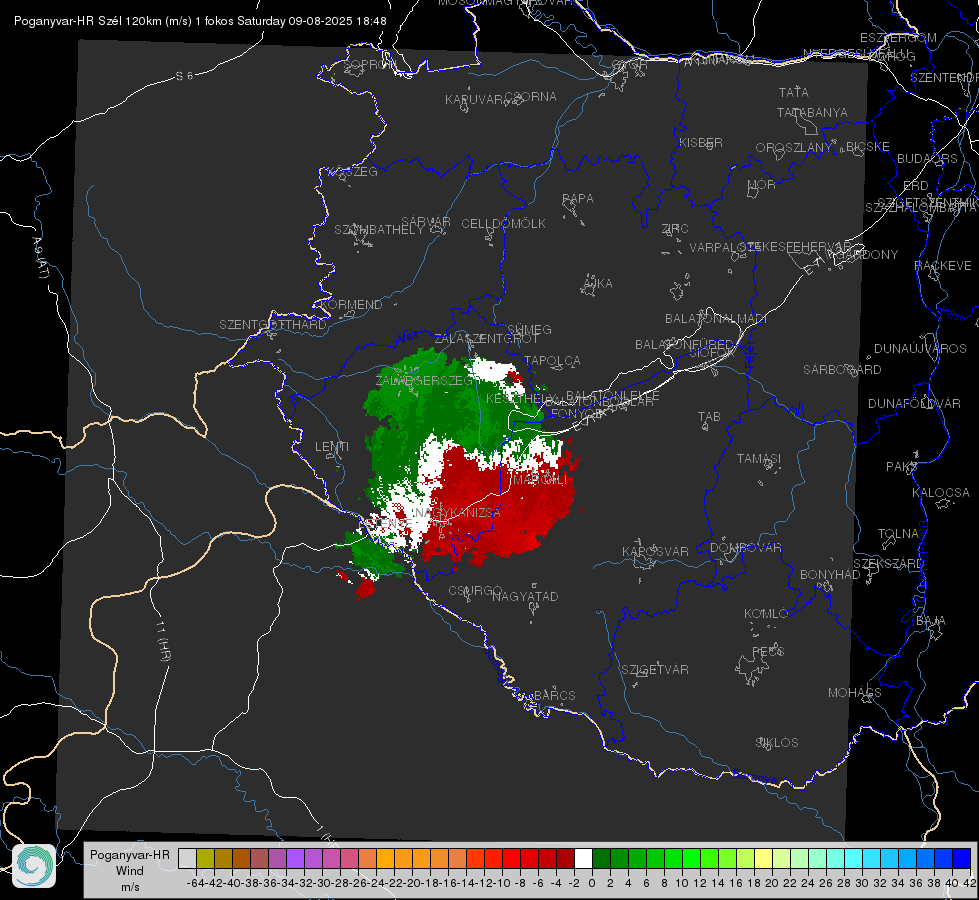
Task: Click the AJKA city label
Action: pyautogui.click(x=597, y=284)
